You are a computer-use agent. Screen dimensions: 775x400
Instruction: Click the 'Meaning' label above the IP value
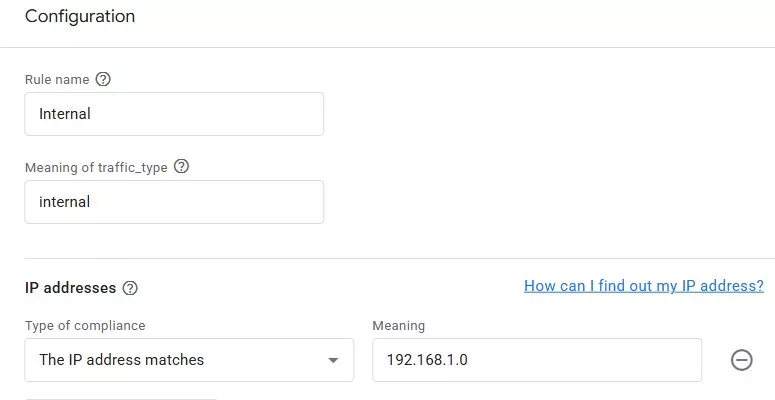point(398,326)
